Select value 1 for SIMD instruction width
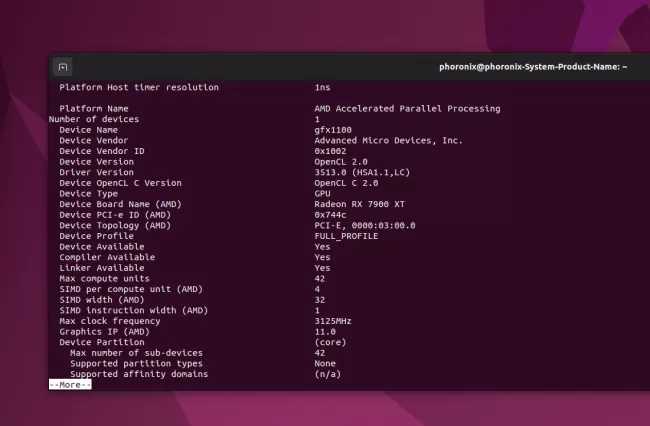 (x=317, y=310)
